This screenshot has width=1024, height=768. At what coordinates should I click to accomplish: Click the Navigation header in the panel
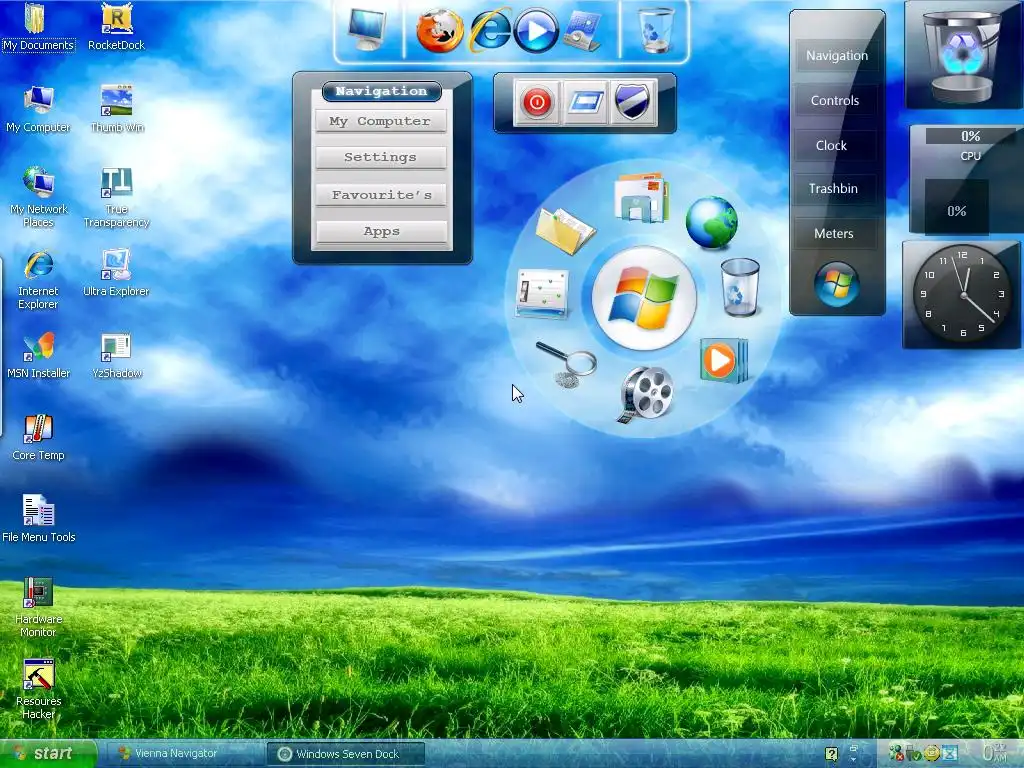[381, 91]
